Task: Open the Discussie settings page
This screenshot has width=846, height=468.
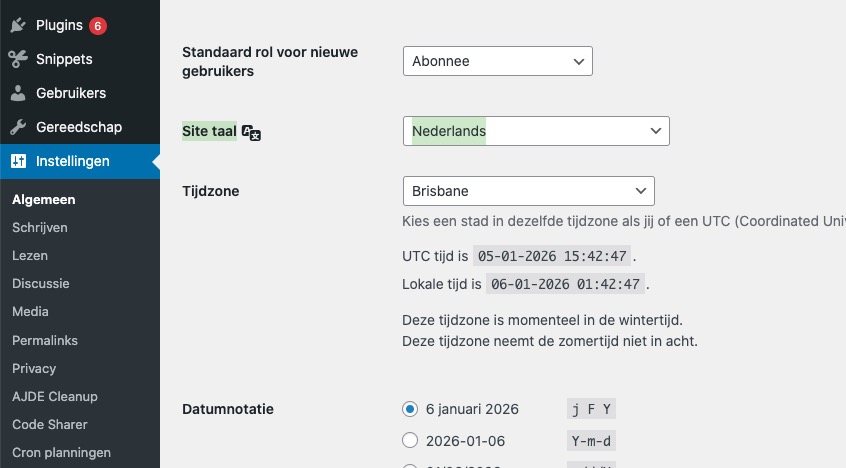Action: pyautogui.click(x=41, y=283)
